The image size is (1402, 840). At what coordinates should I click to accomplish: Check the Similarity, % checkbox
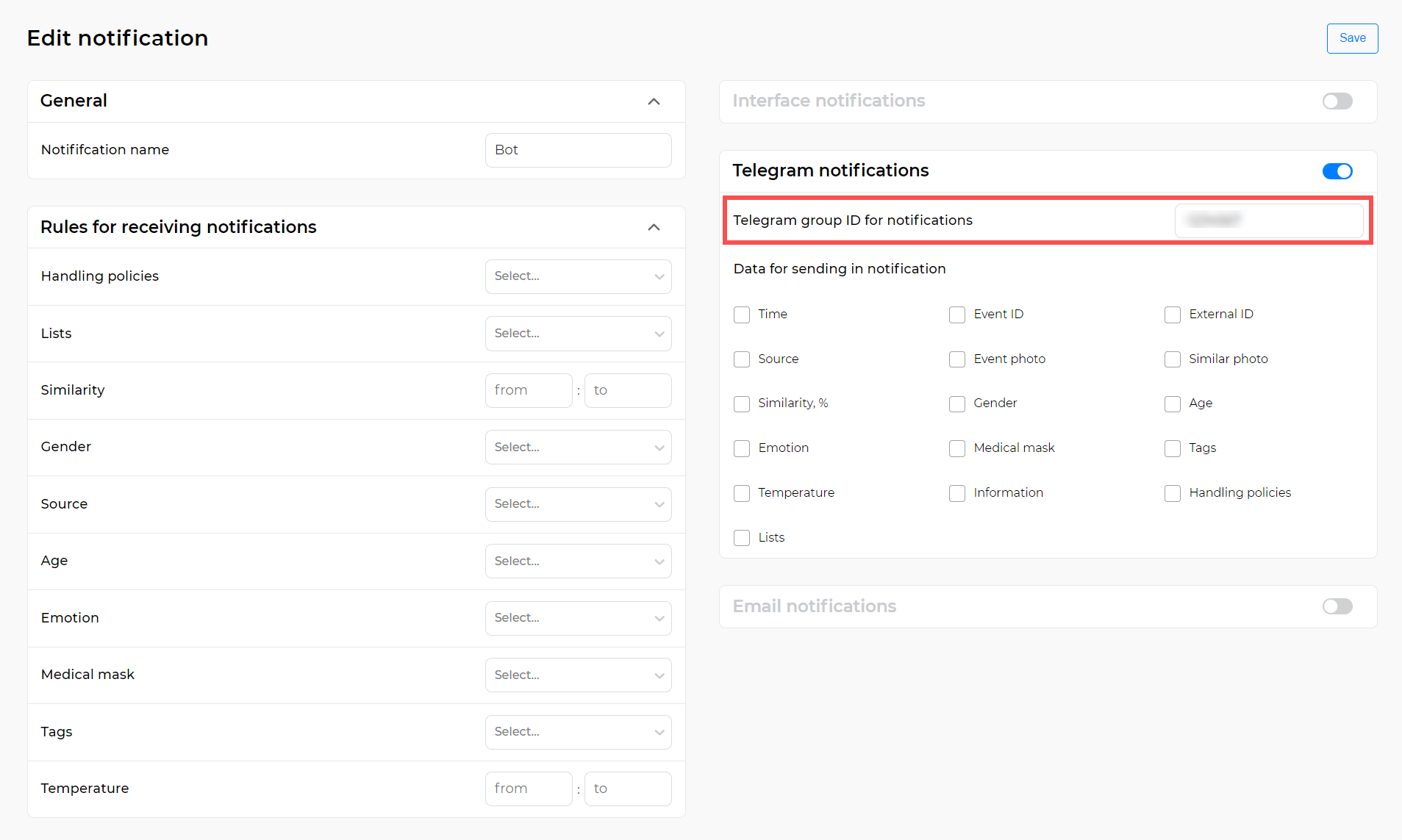pos(741,403)
